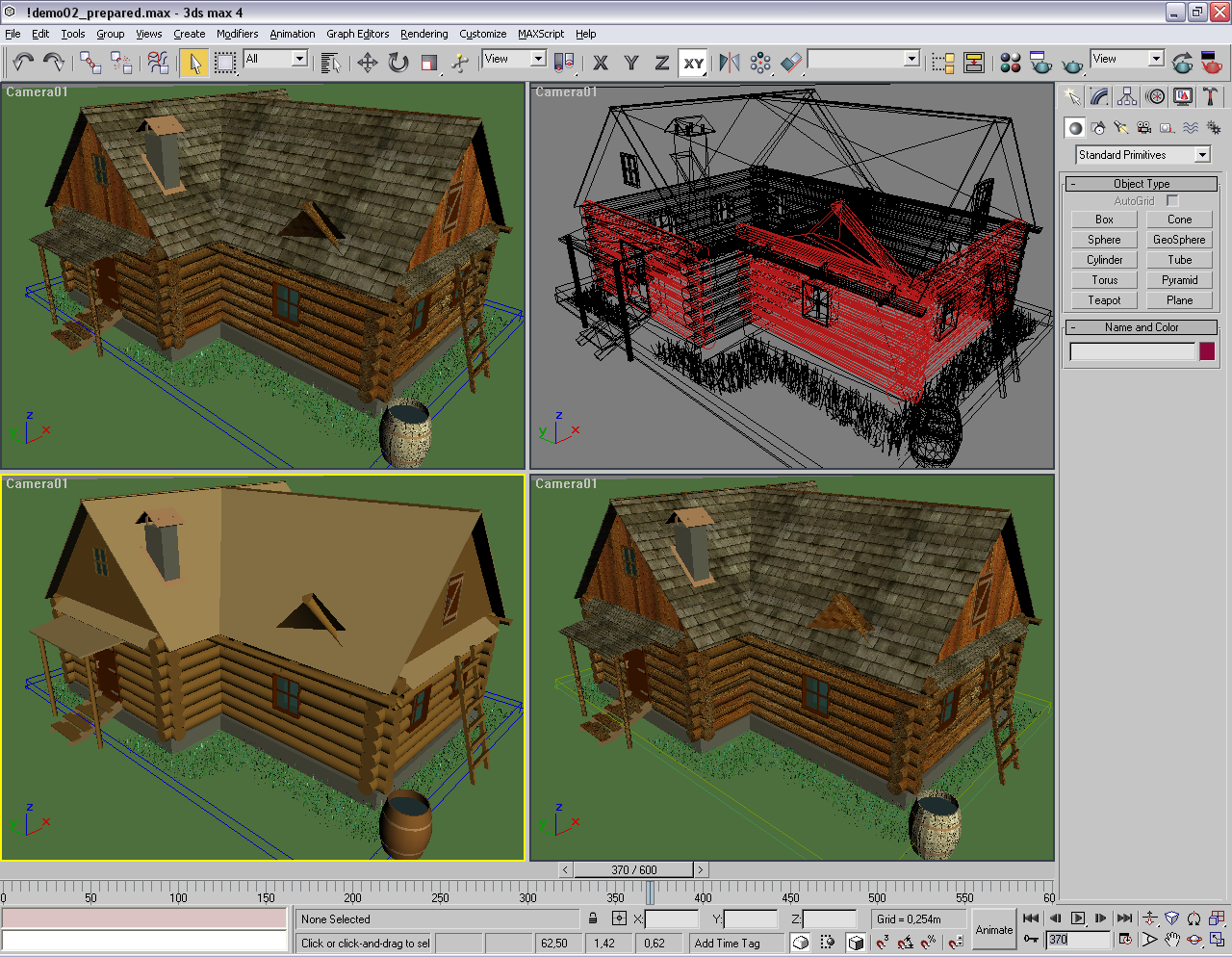Toggle the selection lock padlock

[x=593, y=918]
